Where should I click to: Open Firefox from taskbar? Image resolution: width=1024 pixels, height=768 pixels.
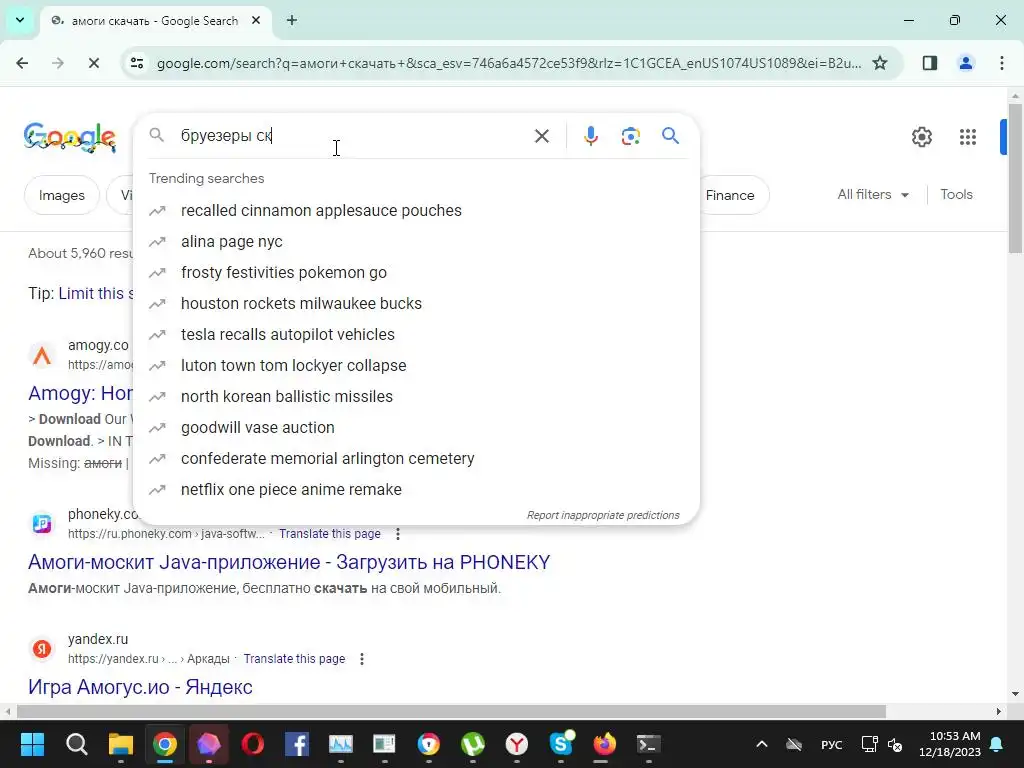(x=605, y=744)
